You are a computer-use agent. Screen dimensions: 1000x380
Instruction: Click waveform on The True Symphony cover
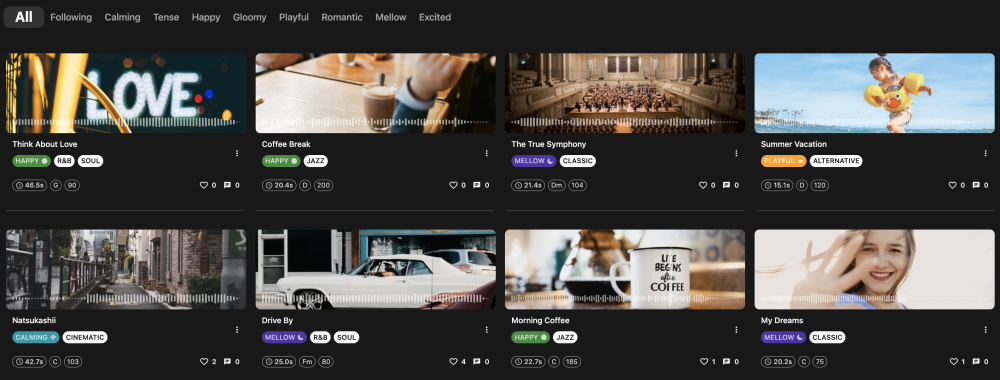tap(624, 122)
